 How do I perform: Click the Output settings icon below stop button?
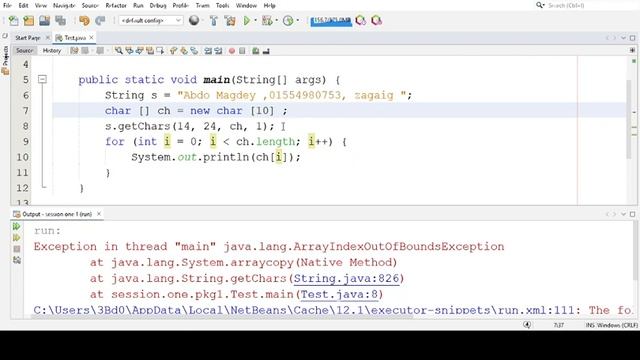click(16, 260)
